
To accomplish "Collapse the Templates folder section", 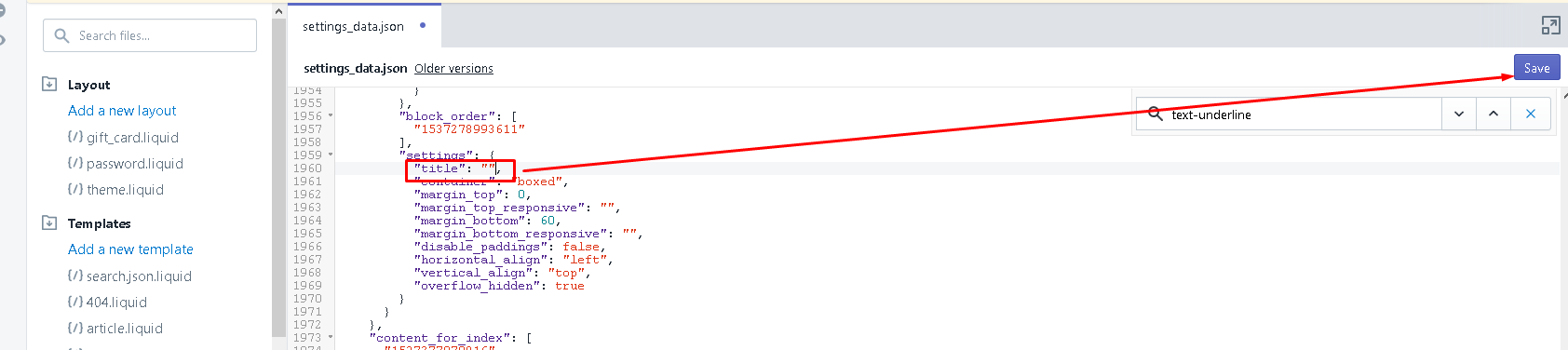I will pos(99,223).
